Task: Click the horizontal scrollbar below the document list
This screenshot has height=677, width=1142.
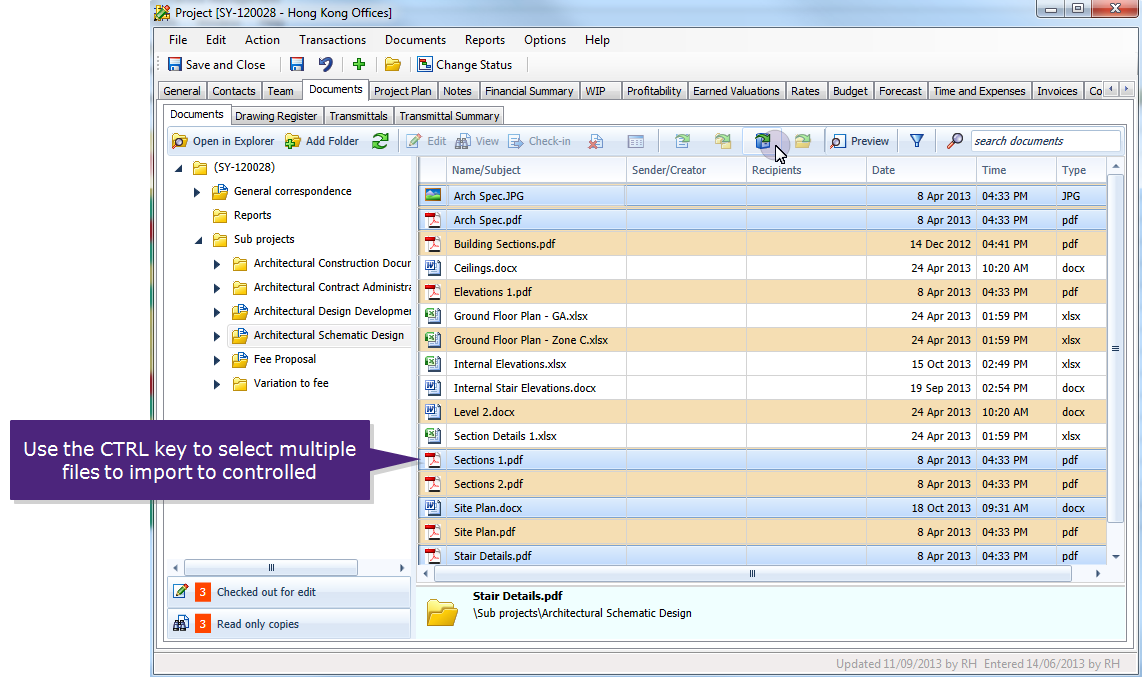Action: (751, 574)
